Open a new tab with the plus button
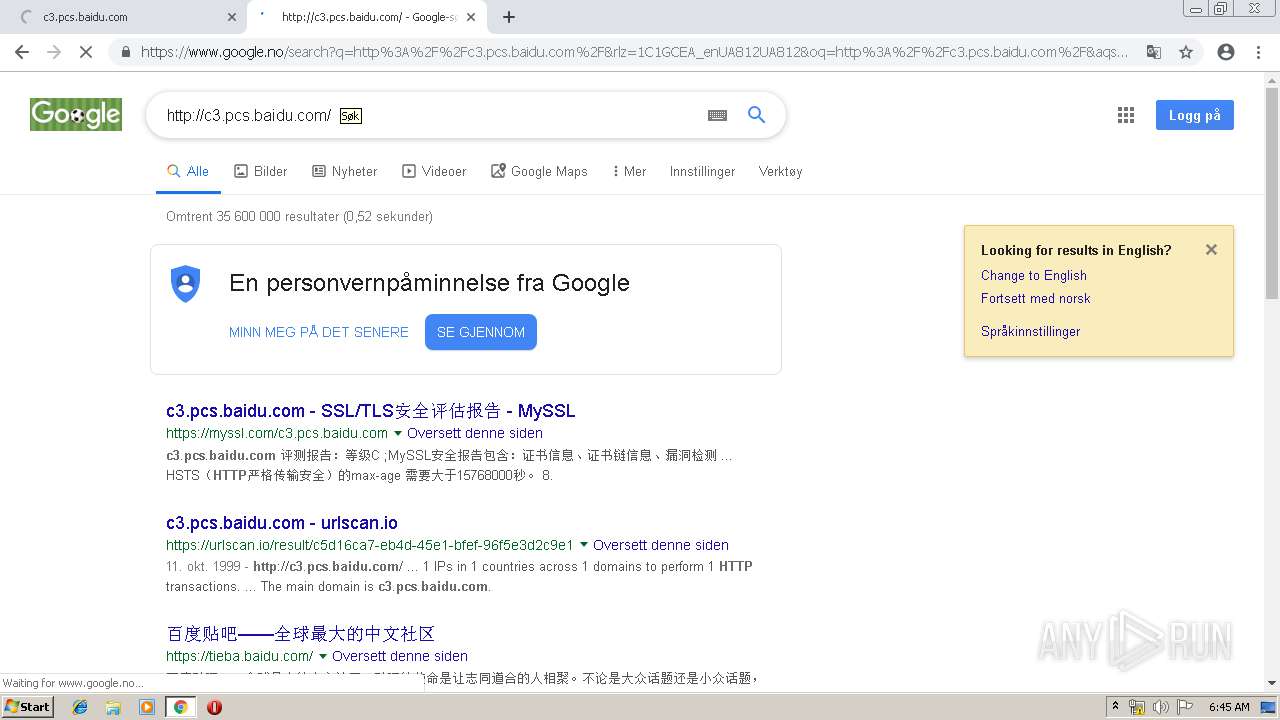Viewport: 1280px width, 720px height. point(509,17)
